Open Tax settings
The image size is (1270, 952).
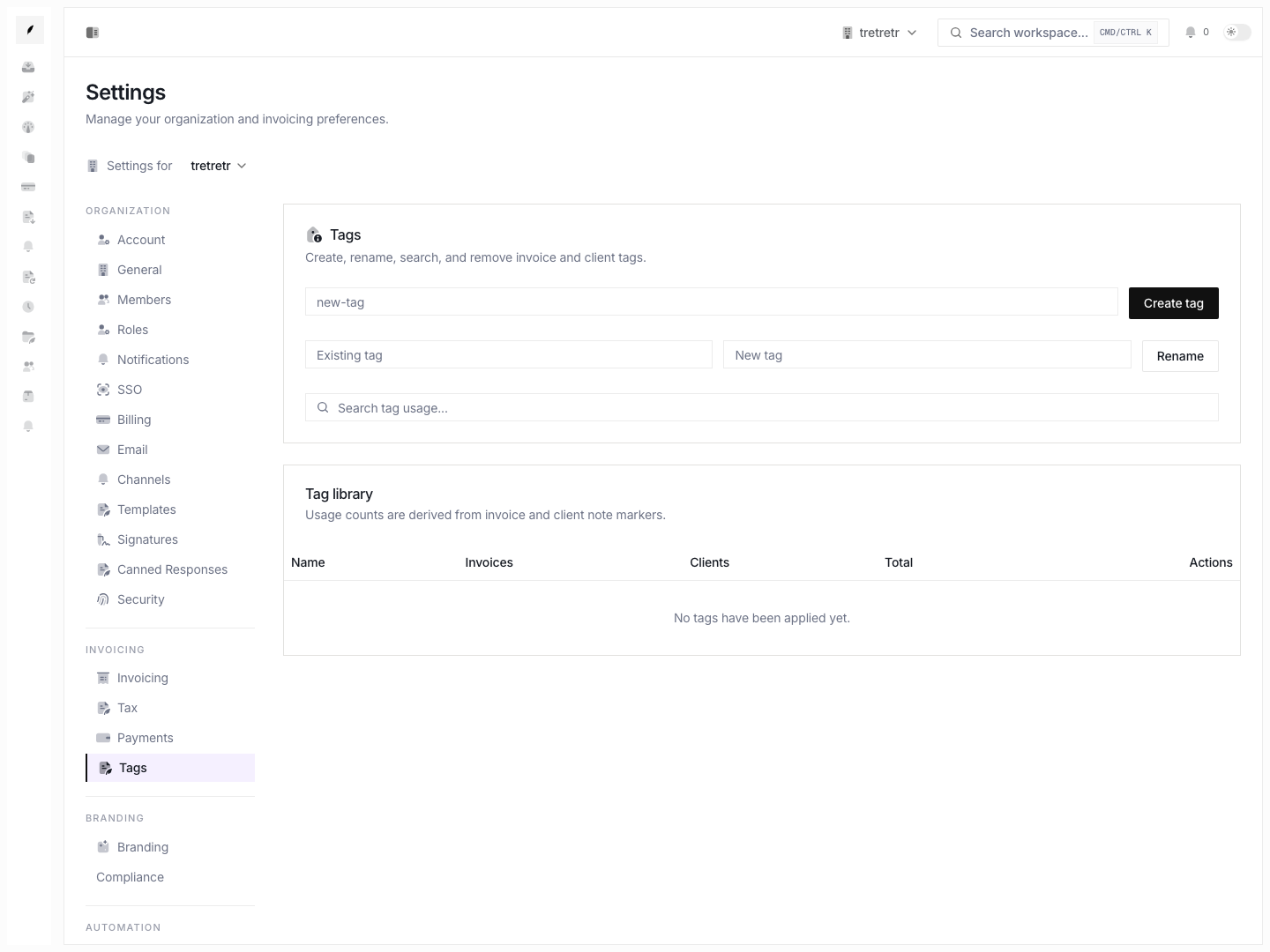pyautogui.click(x=170, y=708)
